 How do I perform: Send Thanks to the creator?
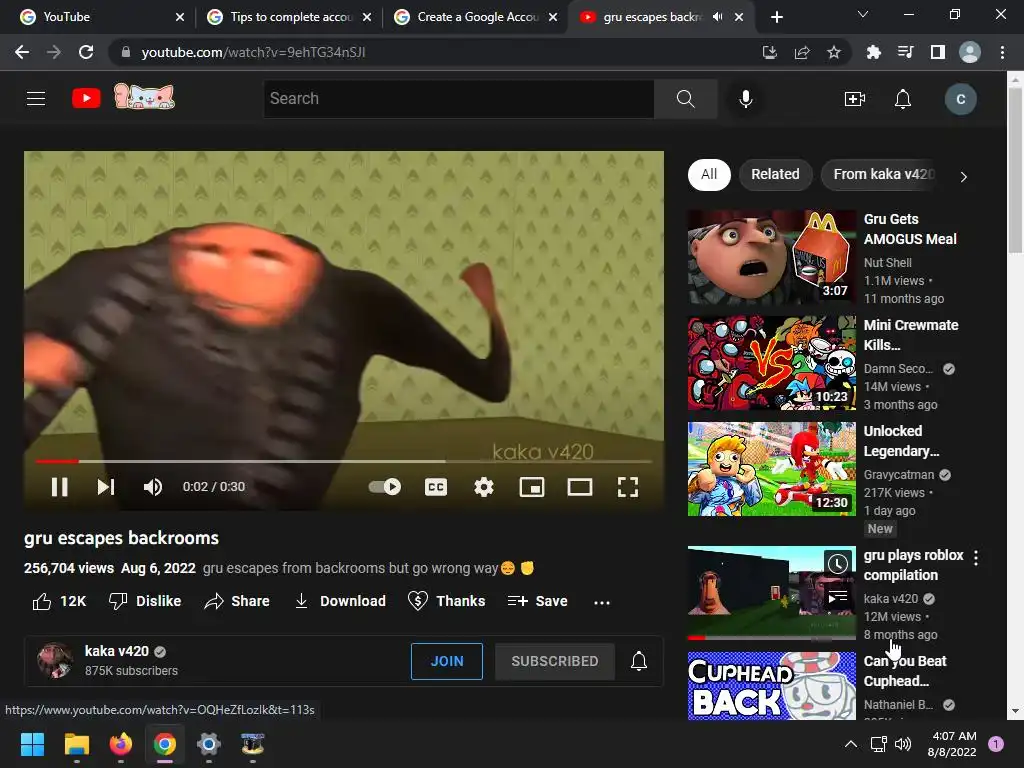(446, 601)
